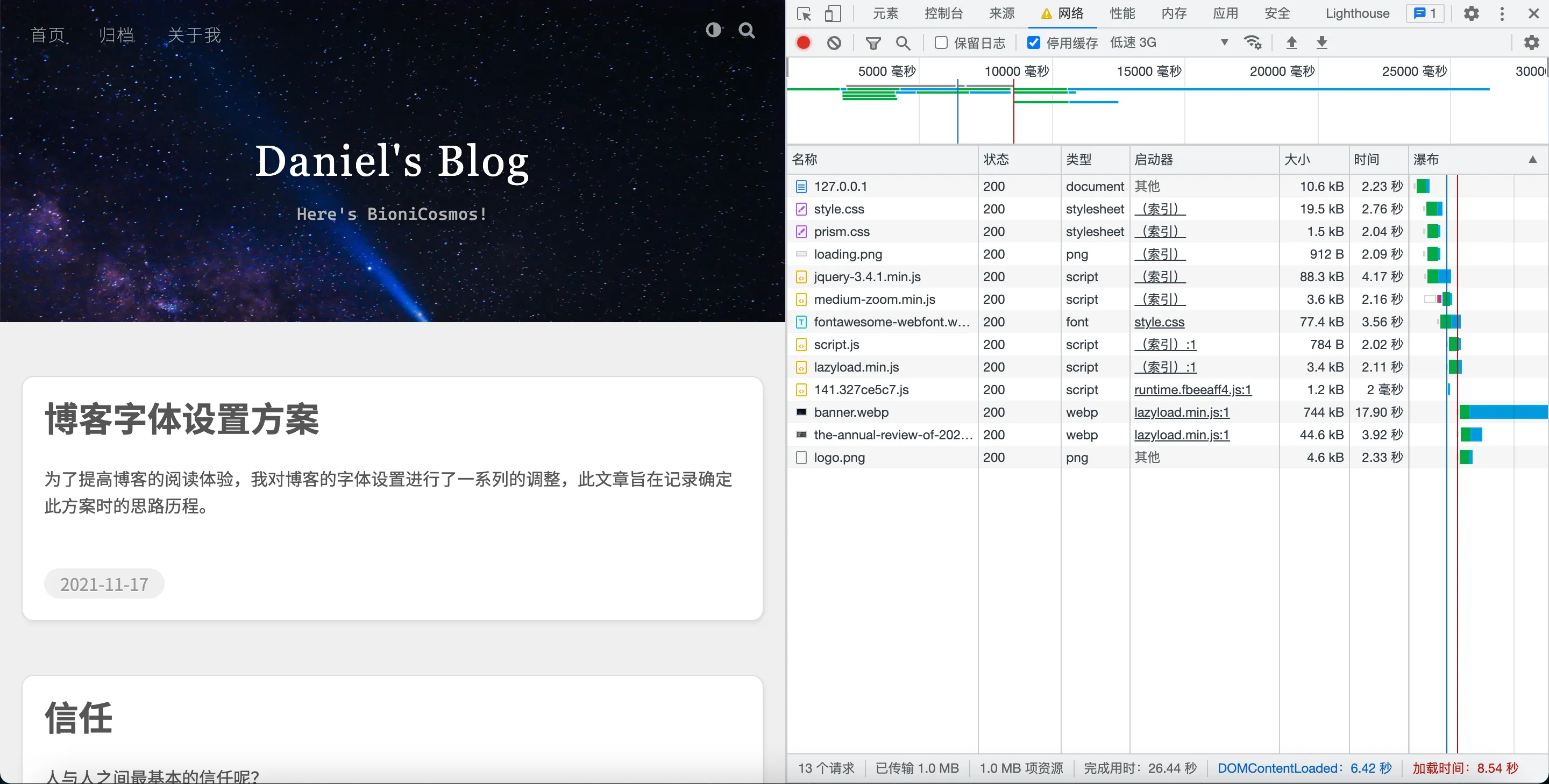Open network conditions wifi icon
This screenshot has width=1549, height=784.
(x=1253, y=42)
